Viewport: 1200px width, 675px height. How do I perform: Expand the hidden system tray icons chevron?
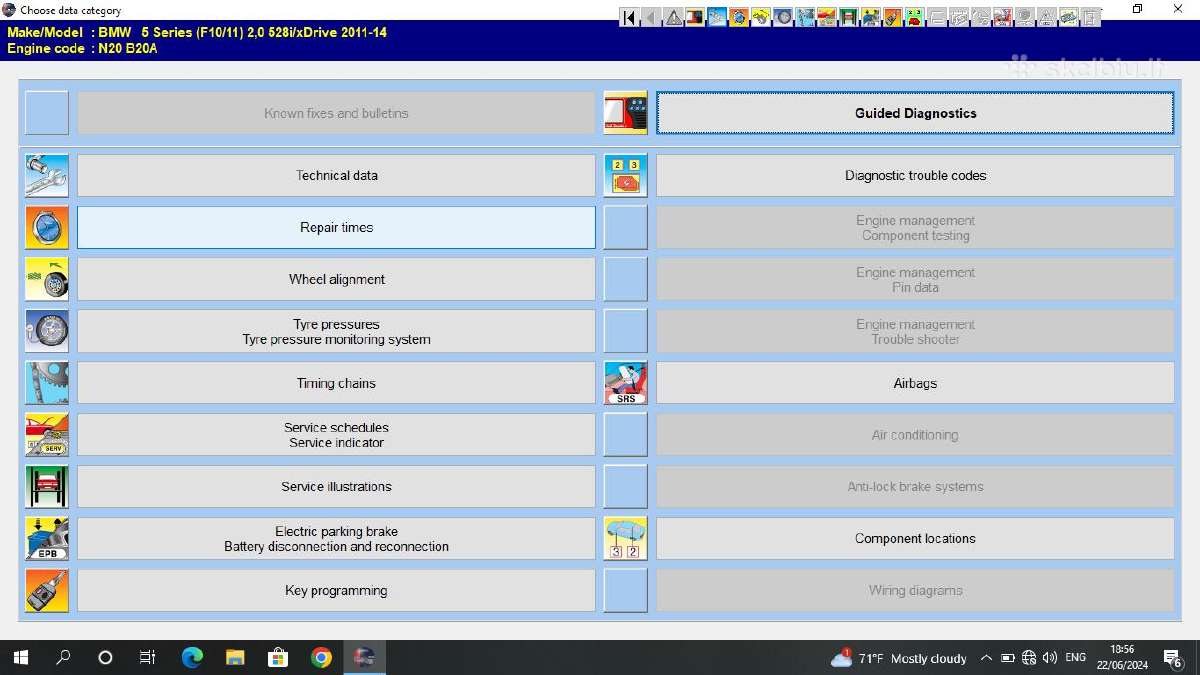tap(986, 658)
